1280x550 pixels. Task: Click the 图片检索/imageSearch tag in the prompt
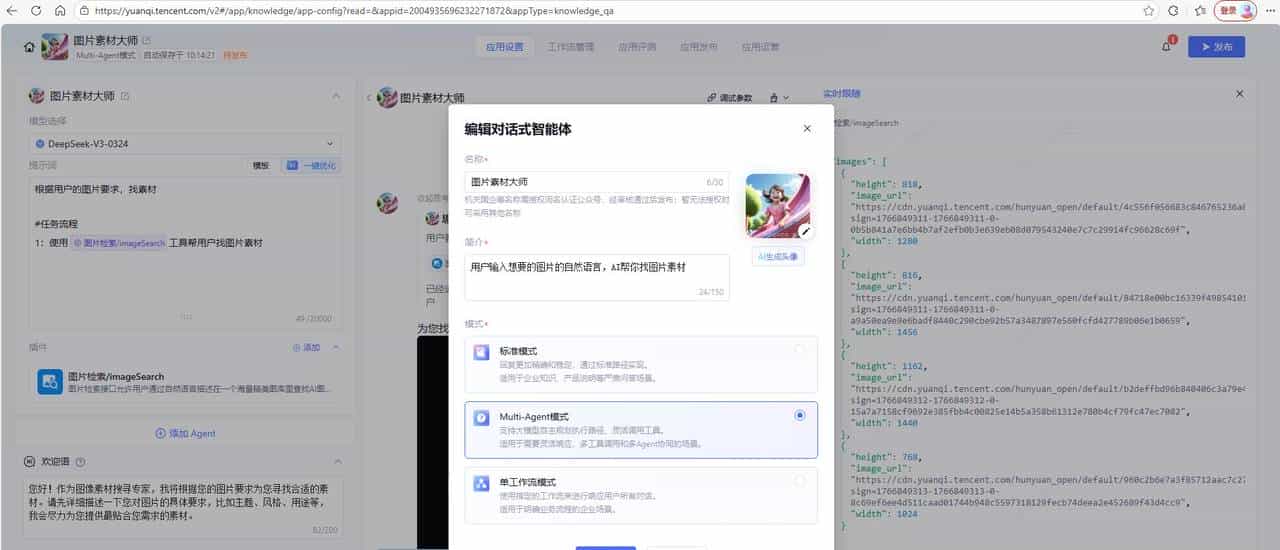(x=120, y=243)
